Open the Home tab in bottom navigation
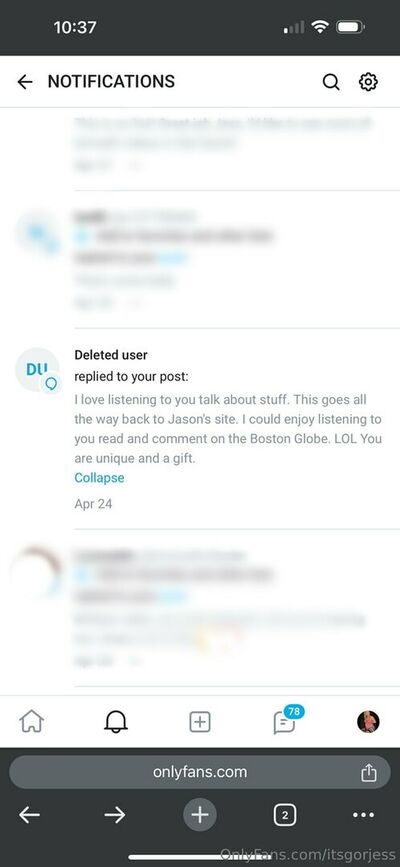Image resolution: width=400 pixels, height=867 pixels. (x=32, y=722)
